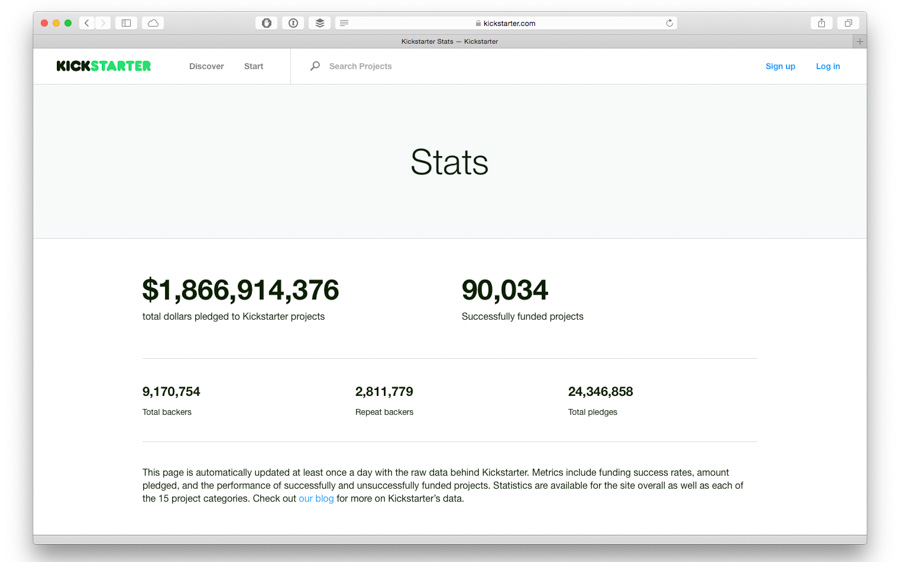Click the 2,811,779 number

coord(384,392)
